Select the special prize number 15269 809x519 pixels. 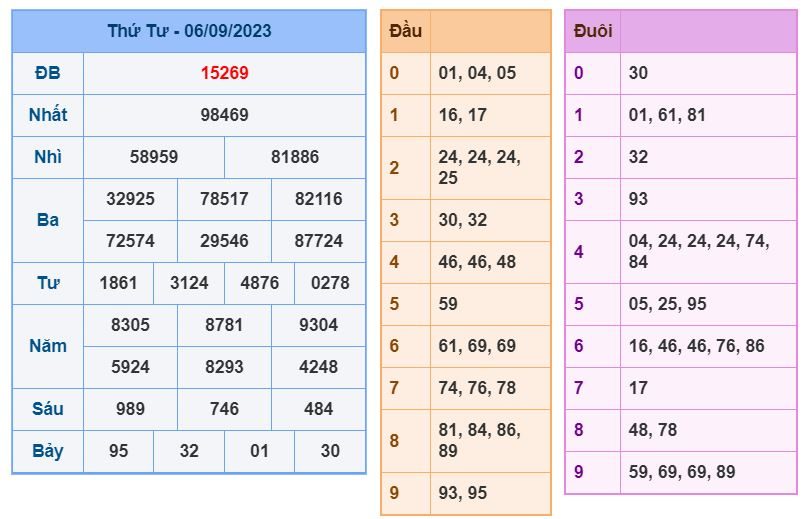point(224,73)
